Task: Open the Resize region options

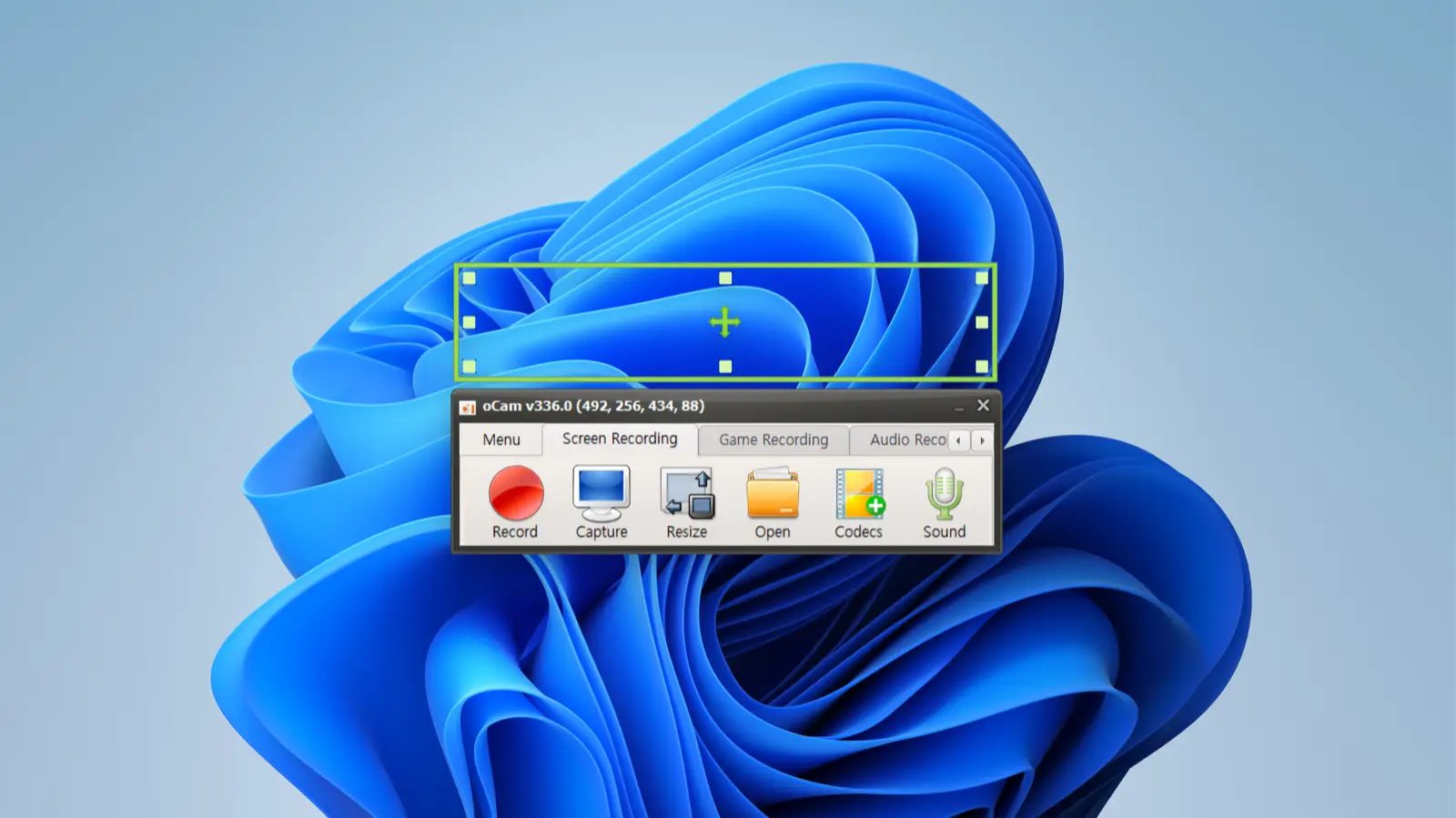Action: tap(687, 494)
